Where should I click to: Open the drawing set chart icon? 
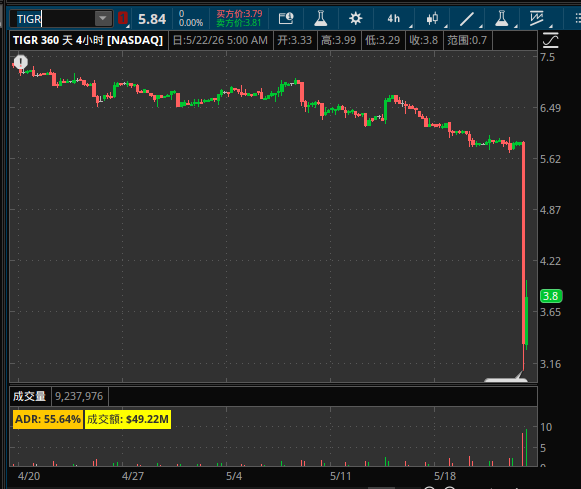coord(536,18)
